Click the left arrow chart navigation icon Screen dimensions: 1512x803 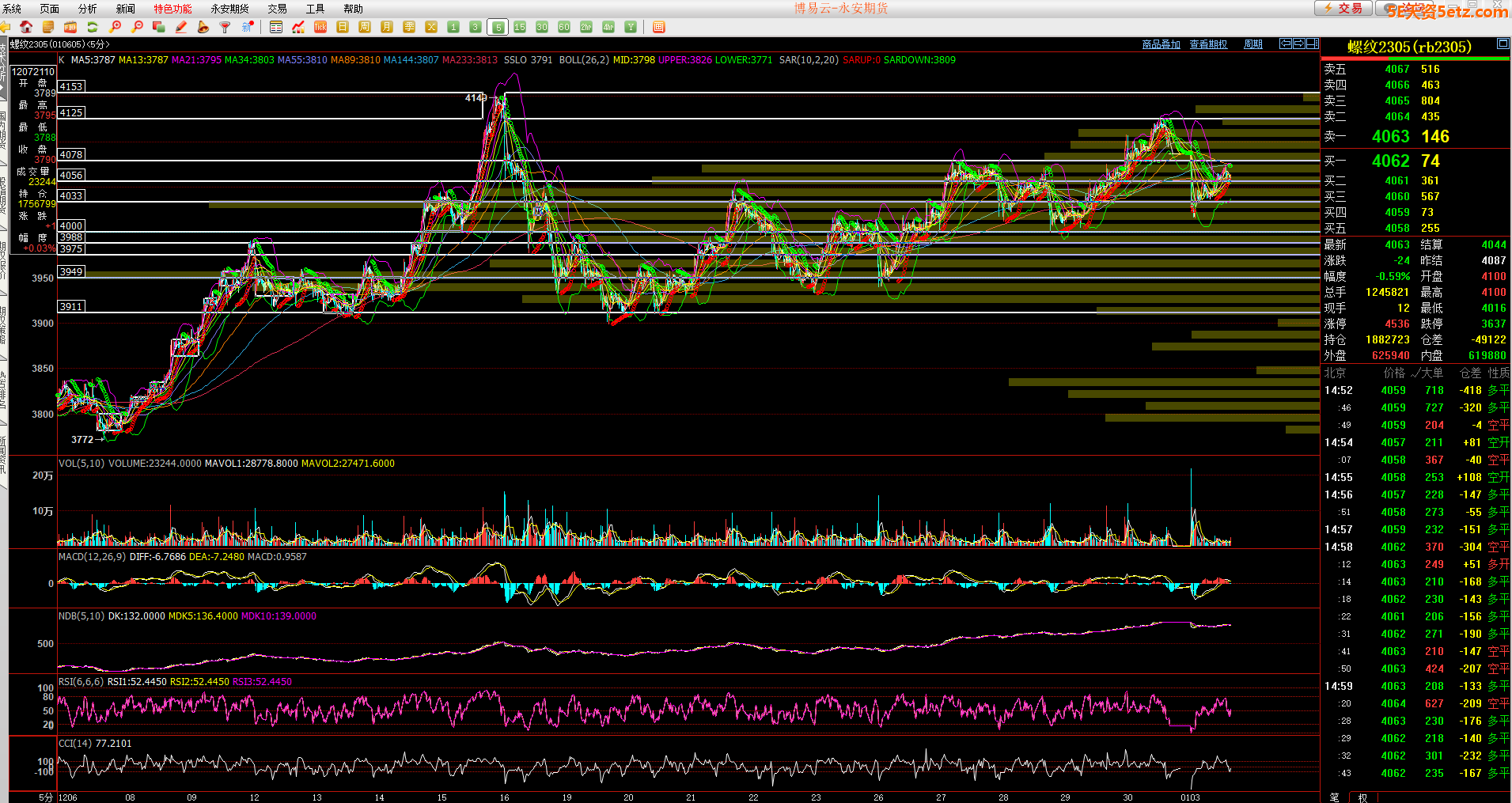(x=1286, y=44)
